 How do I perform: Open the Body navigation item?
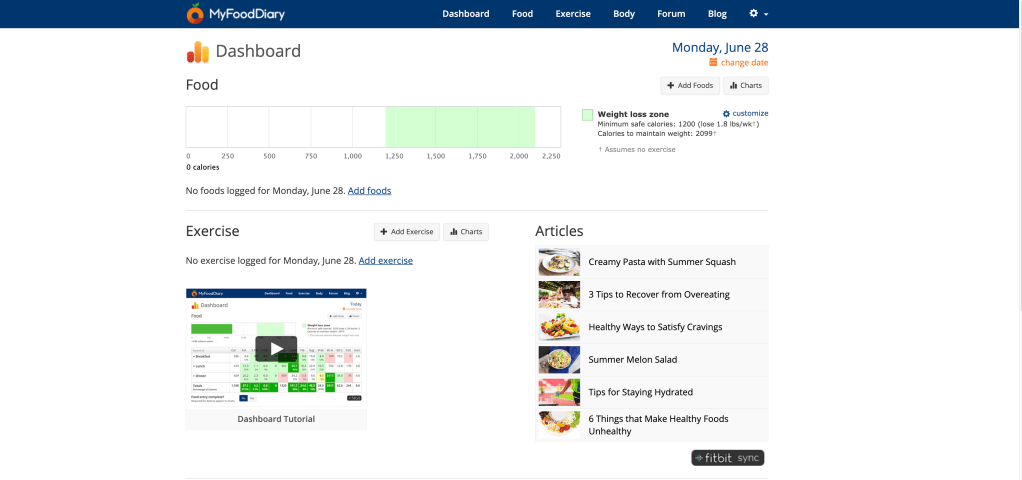click(x=624, y=14)
